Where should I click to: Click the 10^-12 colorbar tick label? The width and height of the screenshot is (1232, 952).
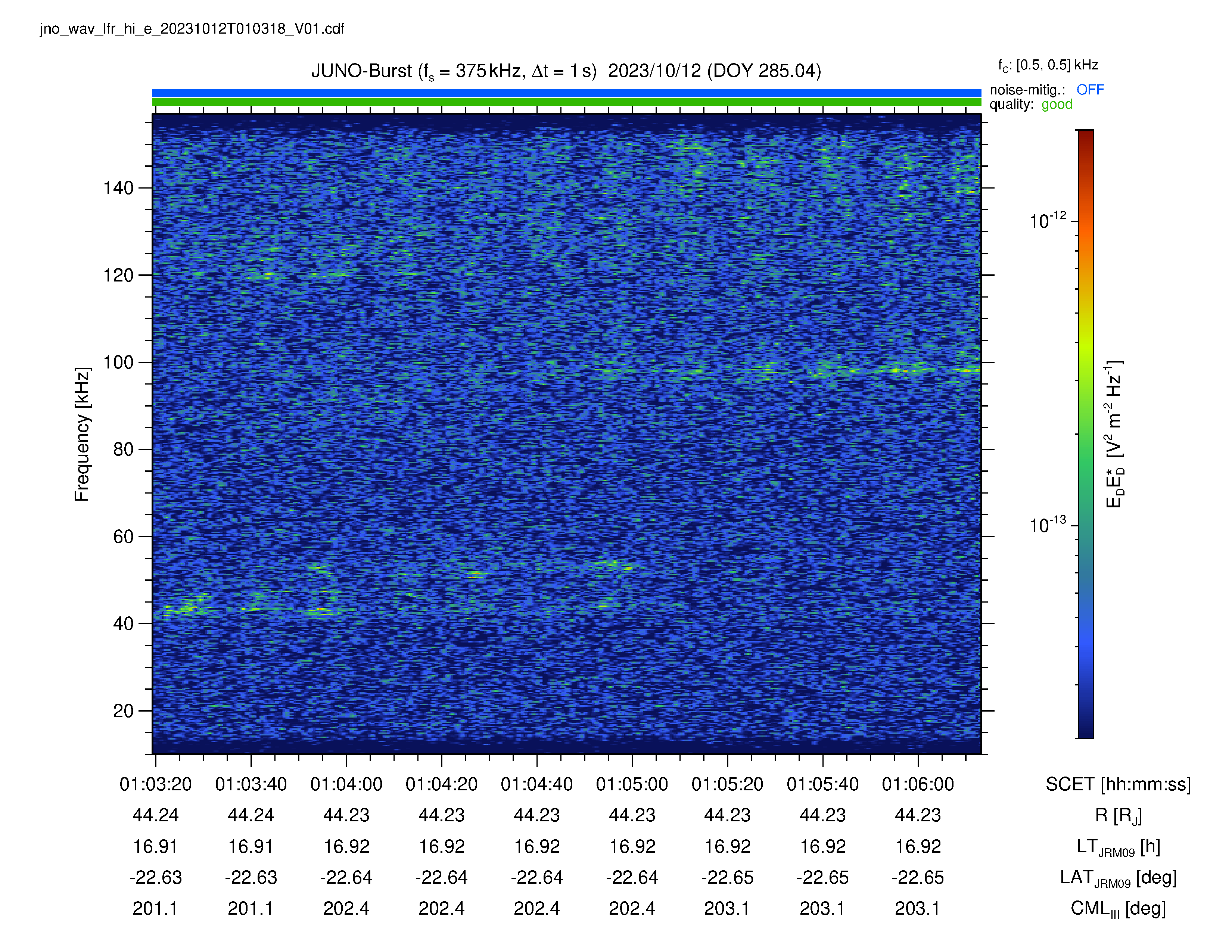tap(1048, 220)
